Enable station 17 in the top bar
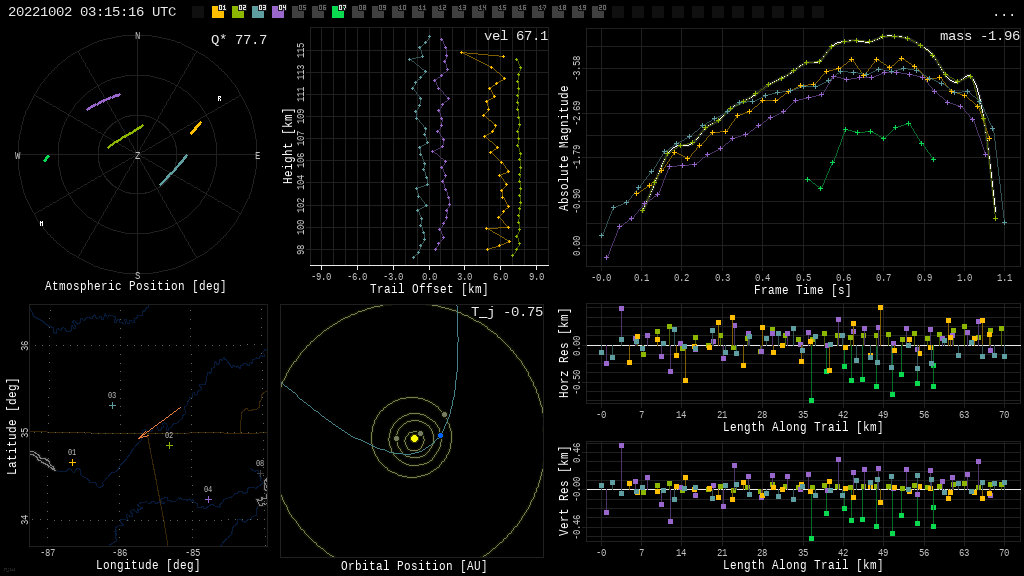Image resolution: width=1024 pixels, height=576 pixels. 538,11
